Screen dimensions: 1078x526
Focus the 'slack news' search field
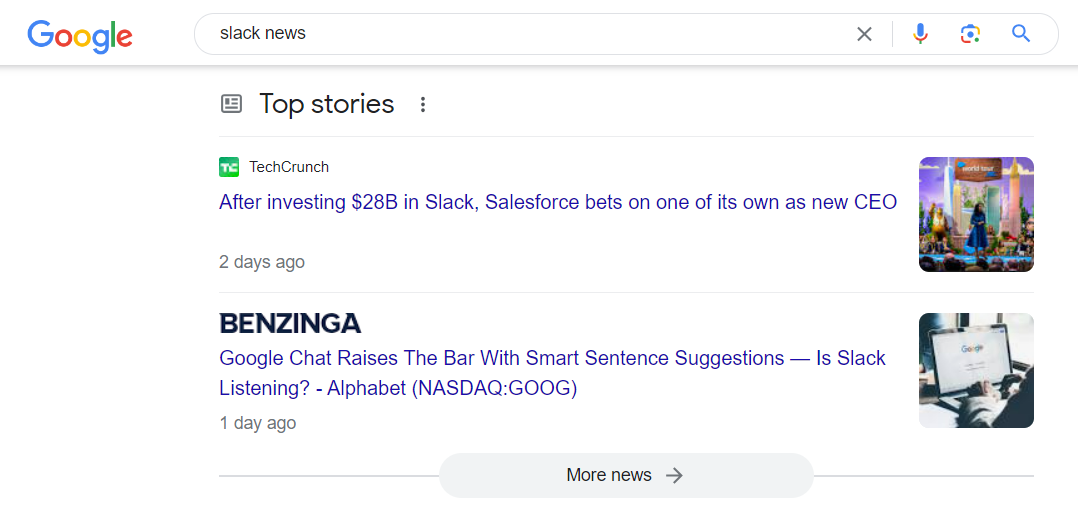pos(520,33)
